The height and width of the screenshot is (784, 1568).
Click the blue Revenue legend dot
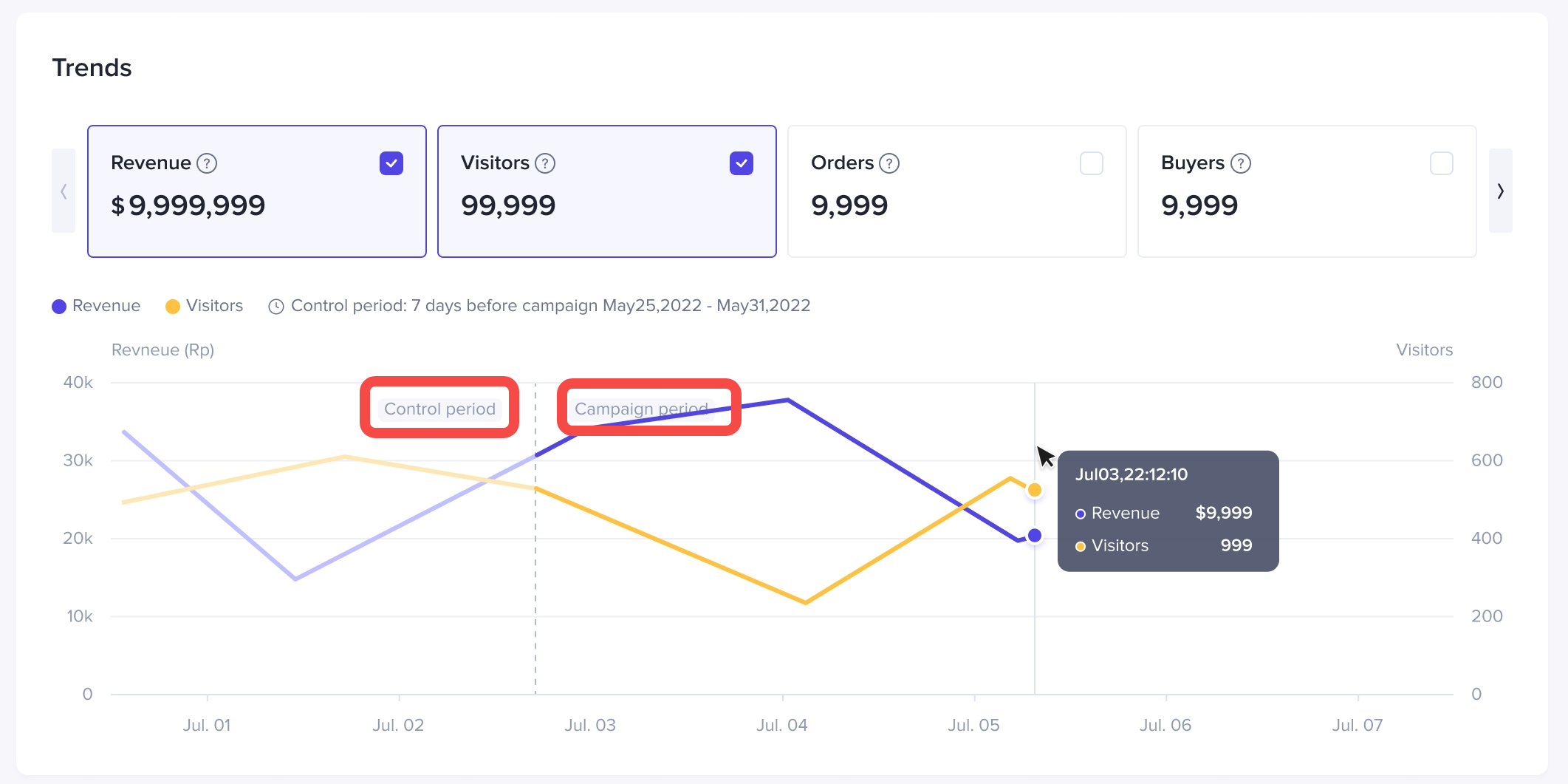click(x=59, y=307)
